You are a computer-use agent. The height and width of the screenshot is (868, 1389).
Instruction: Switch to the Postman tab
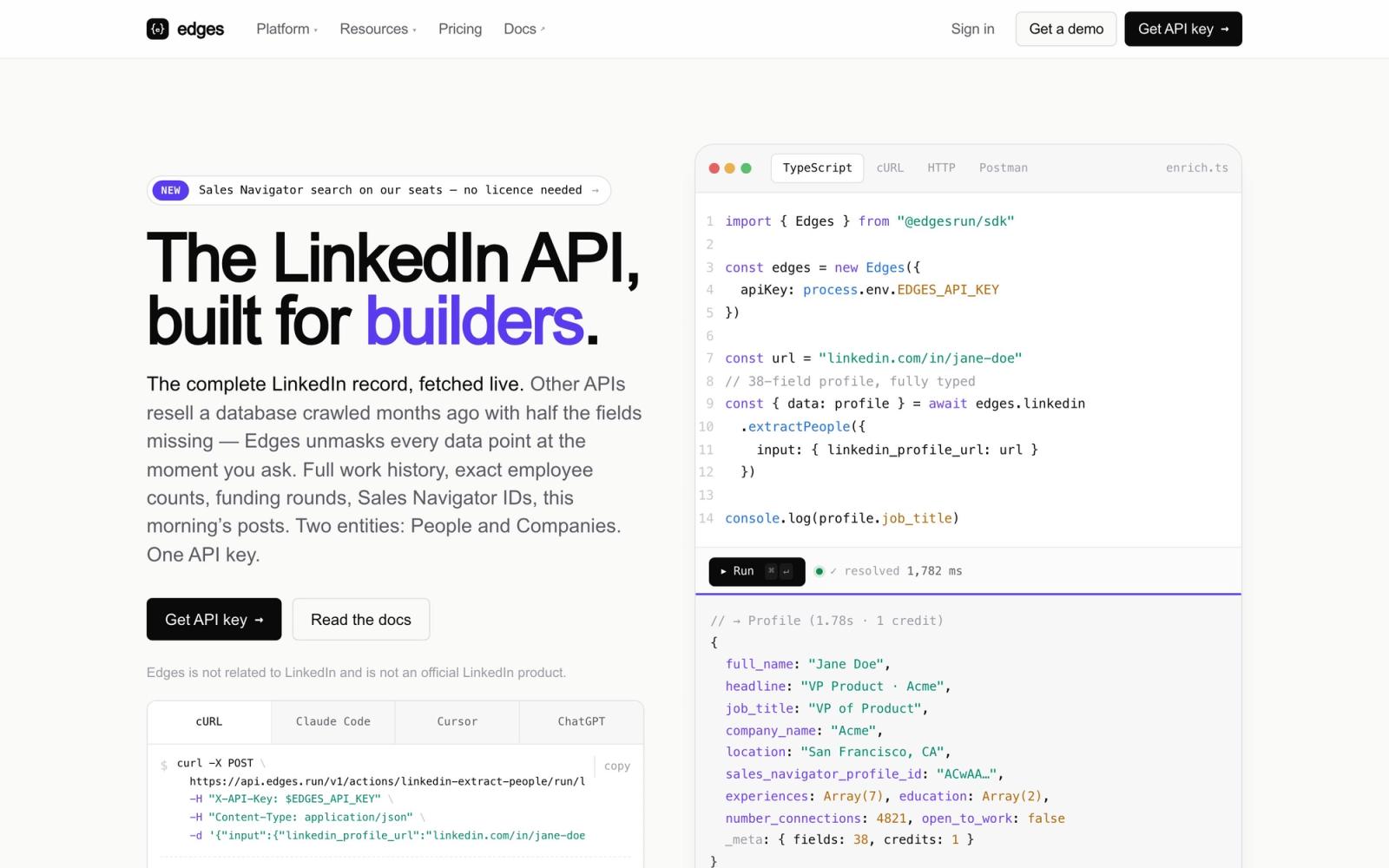click(1004, 168)
